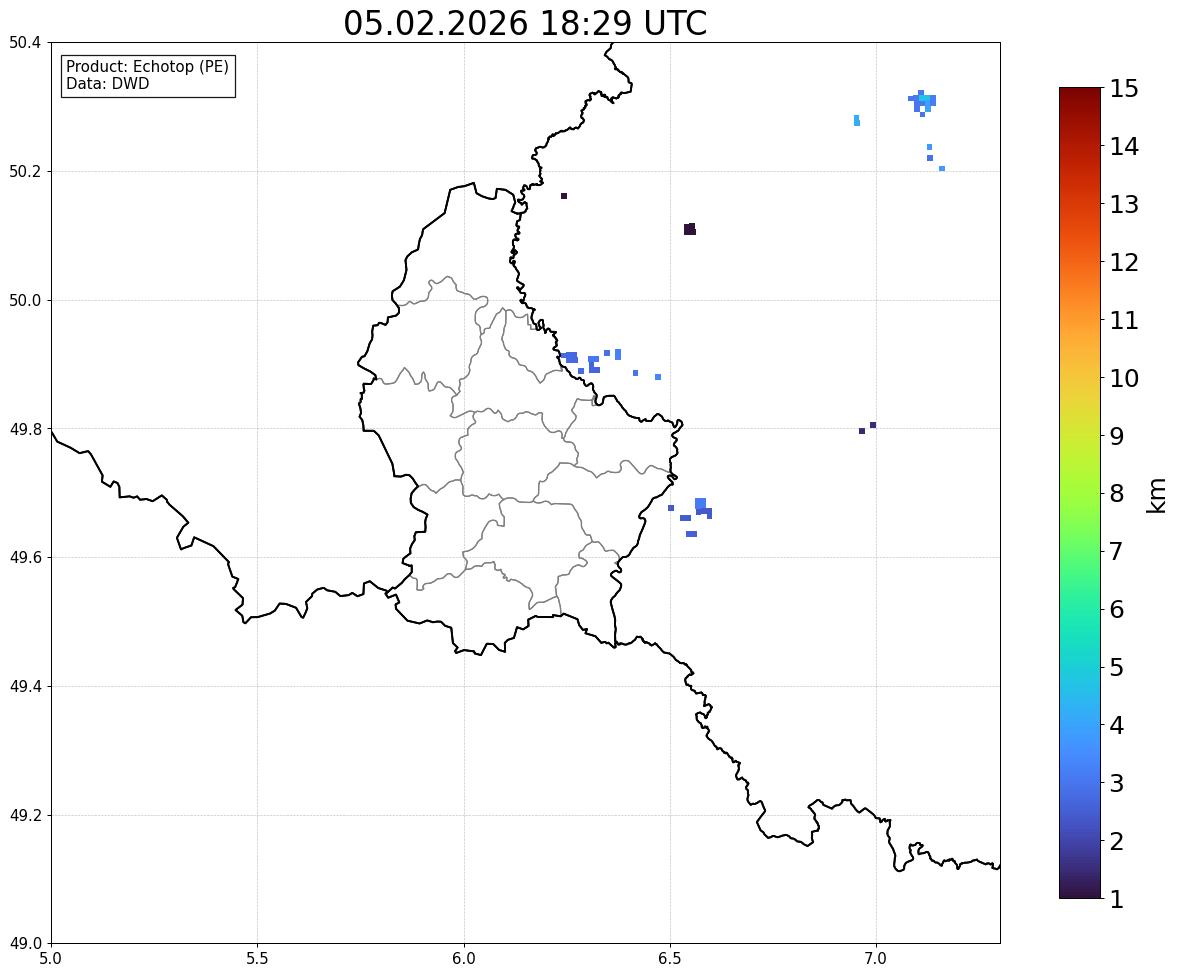
Task: Click the colorbar tick label 15
Action: click(x=1124, y=89)
